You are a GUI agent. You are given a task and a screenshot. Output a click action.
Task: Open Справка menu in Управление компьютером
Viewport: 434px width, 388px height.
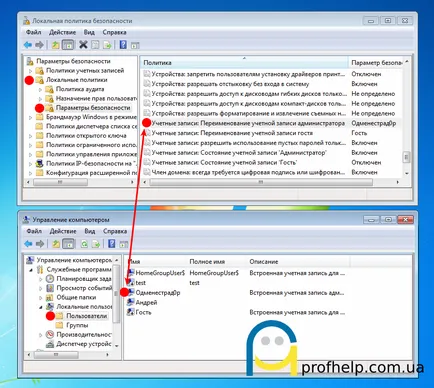click(x=115, y=231)
